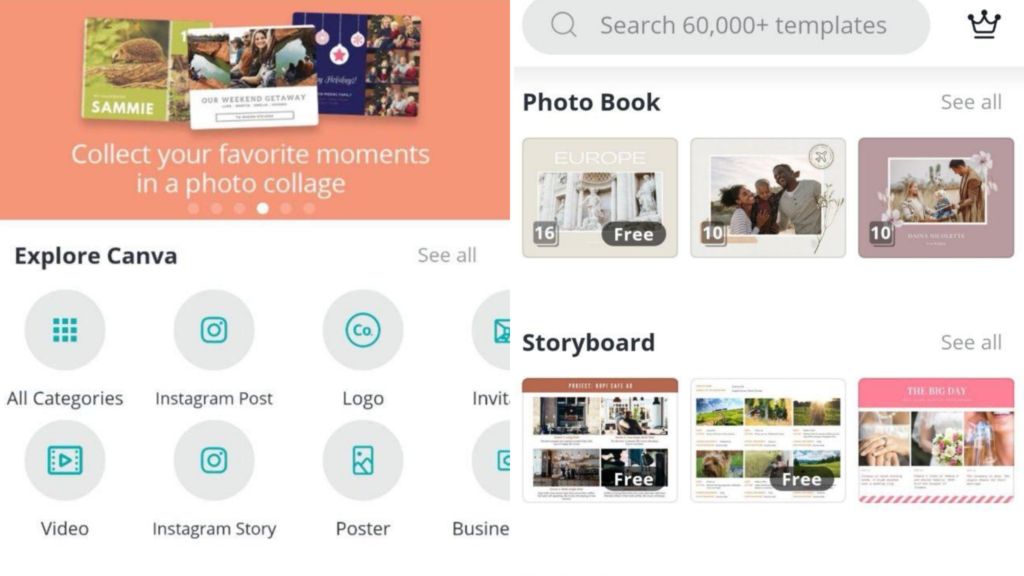Tap the magnifying glass search icon
The height and width of the screenshot is (576, 1024).
564,25
